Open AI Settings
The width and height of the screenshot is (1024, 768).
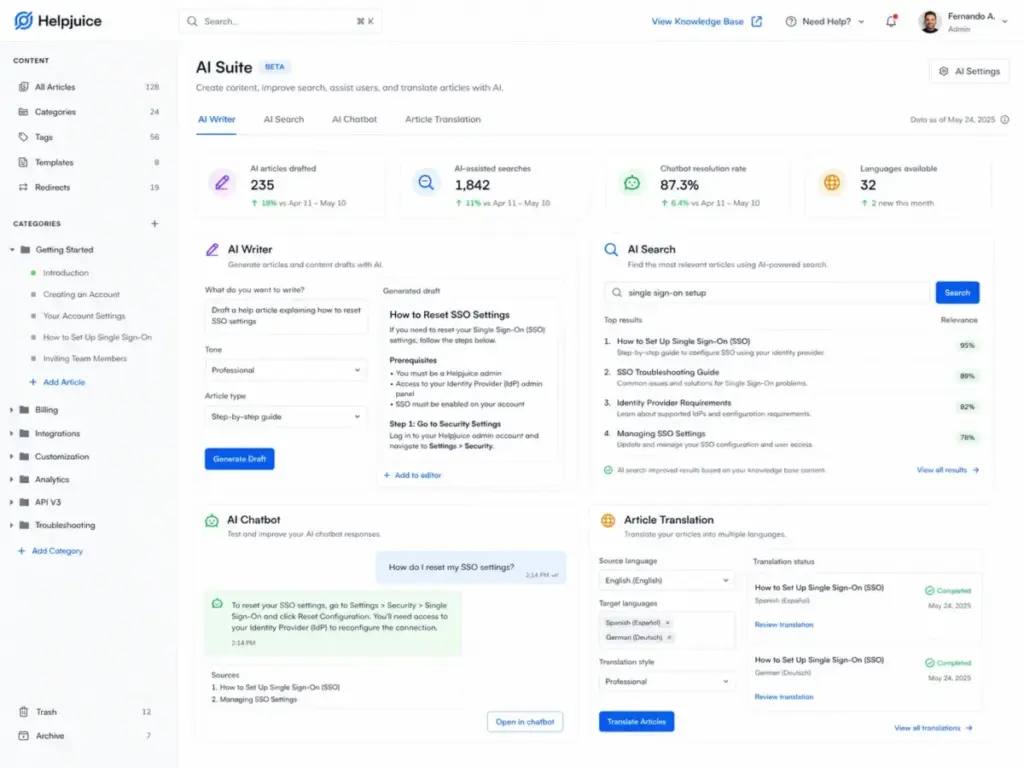(x=969, y=71)
